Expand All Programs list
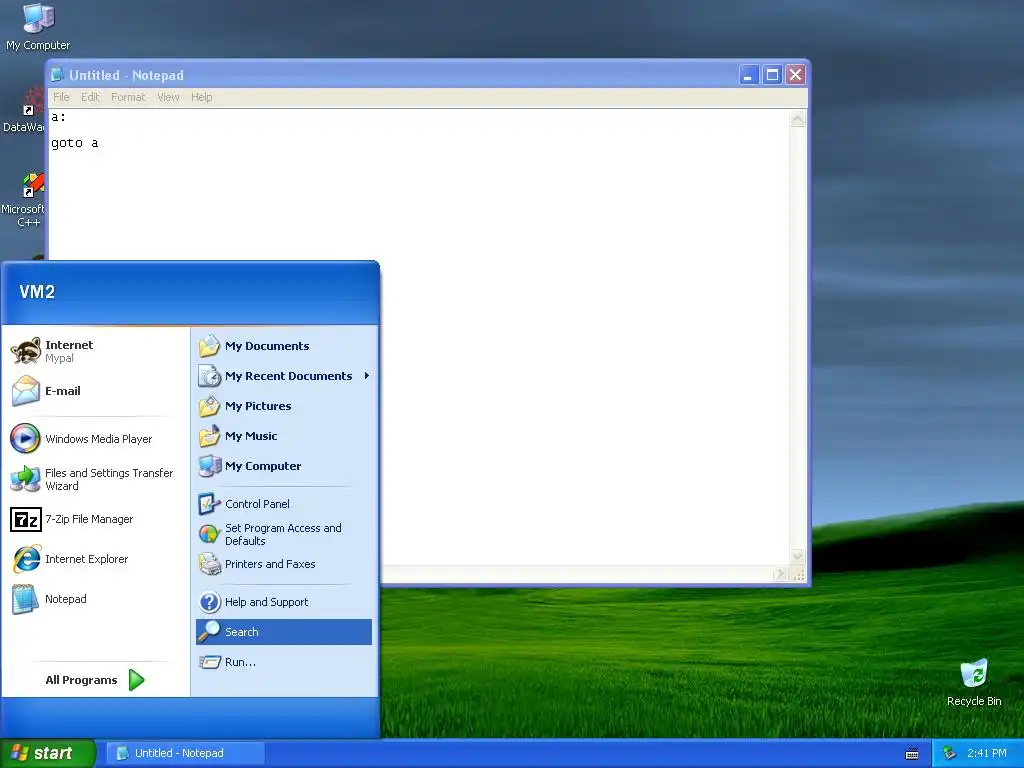 click(95, 680)
